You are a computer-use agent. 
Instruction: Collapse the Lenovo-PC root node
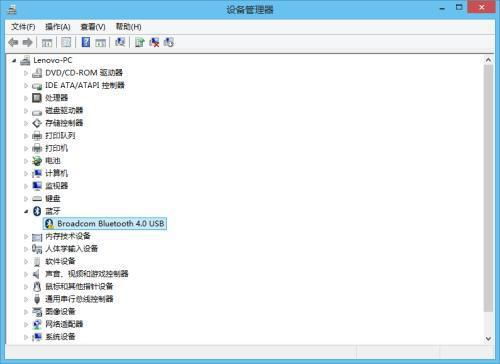point(14,60)
